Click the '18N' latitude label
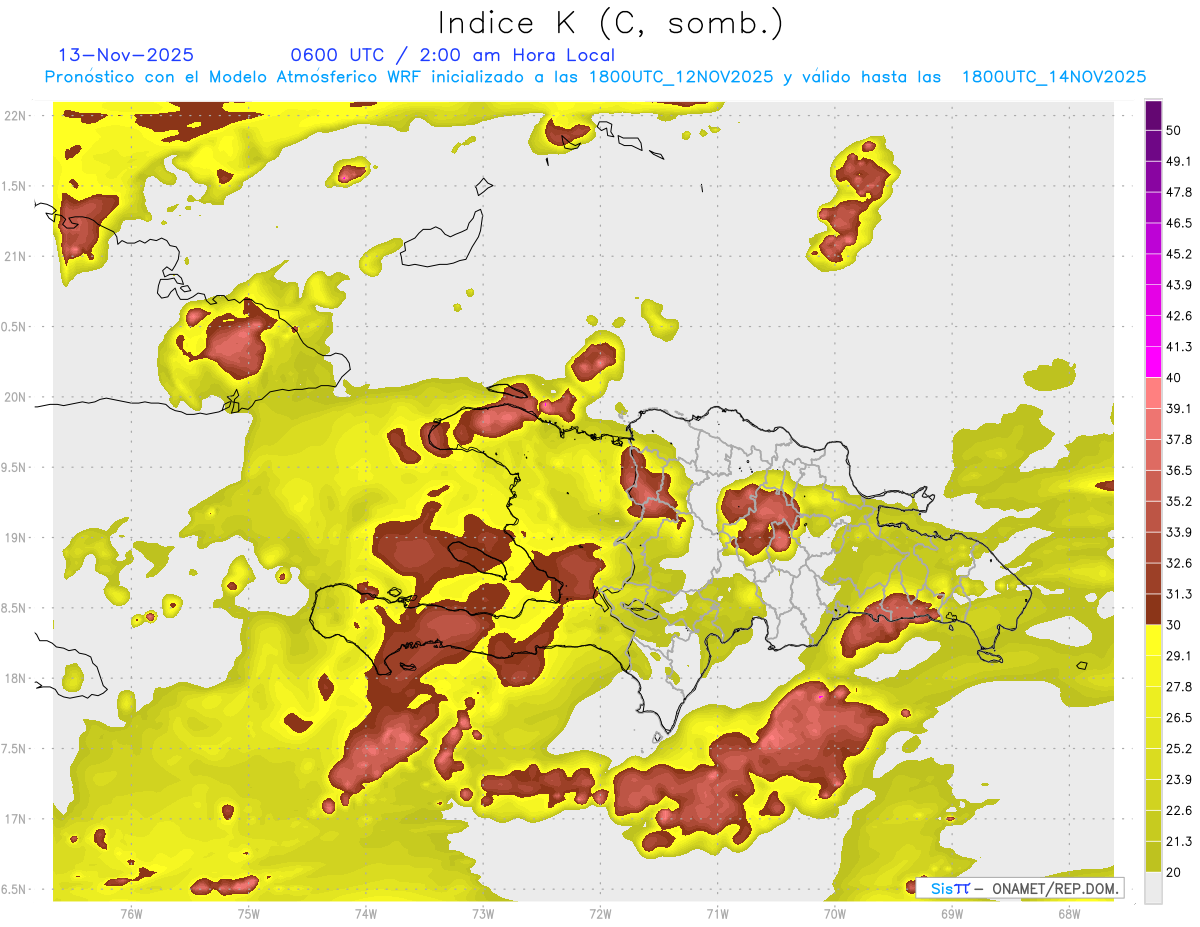The image size is (1200, 927). (x=17, y=679)
